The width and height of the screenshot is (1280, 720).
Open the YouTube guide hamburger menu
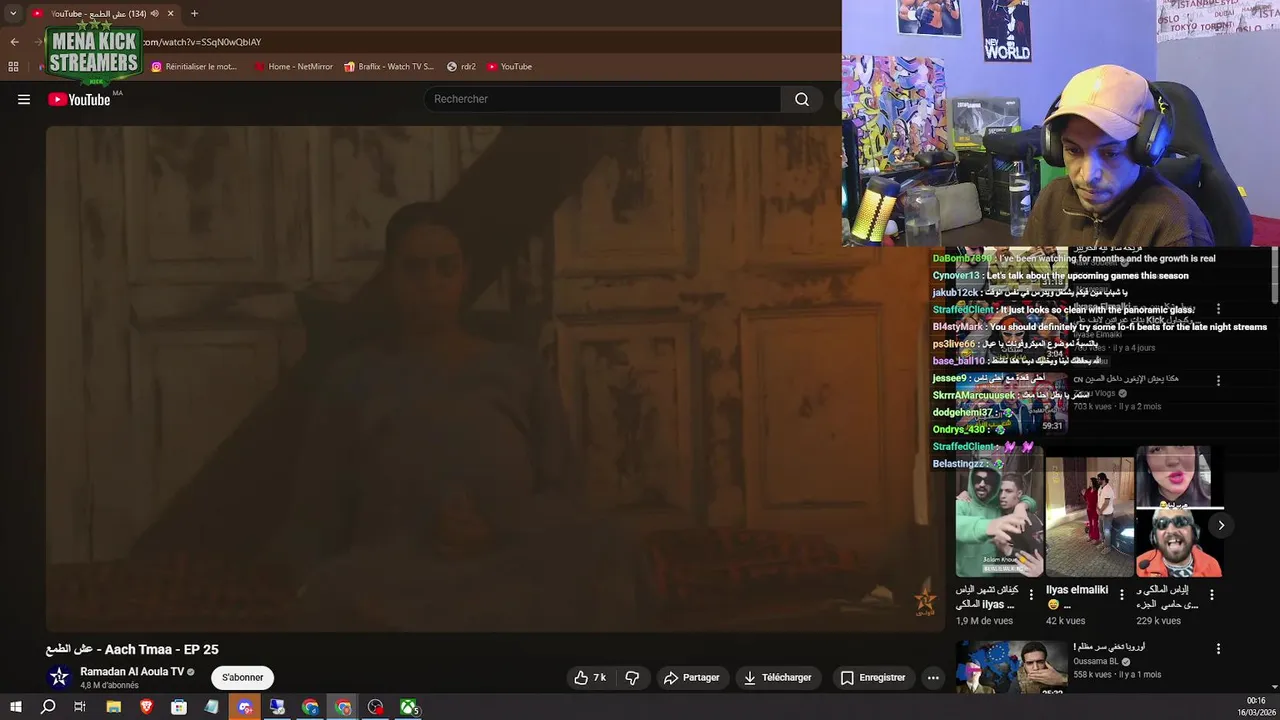click(24, 99)
